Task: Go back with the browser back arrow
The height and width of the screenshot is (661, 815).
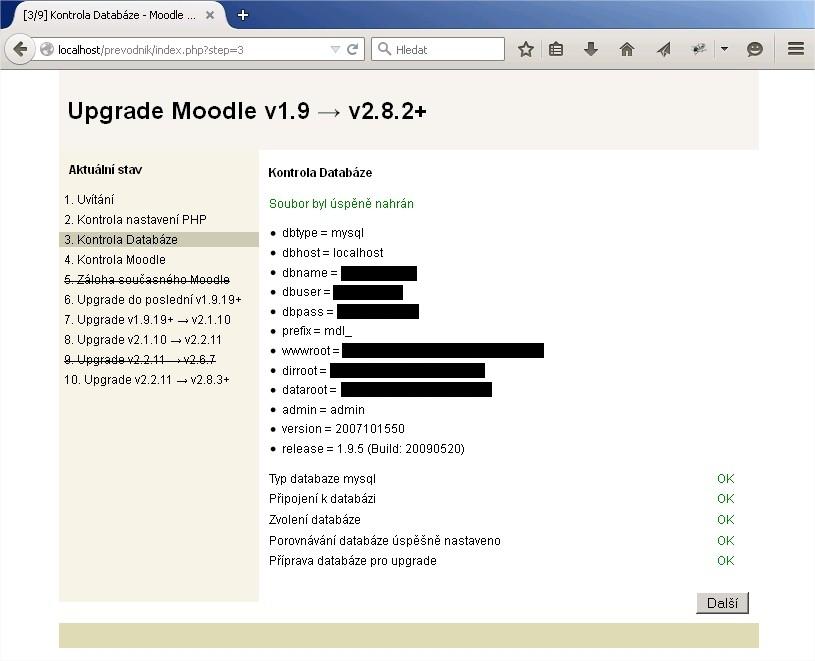Action: point(20,50)
